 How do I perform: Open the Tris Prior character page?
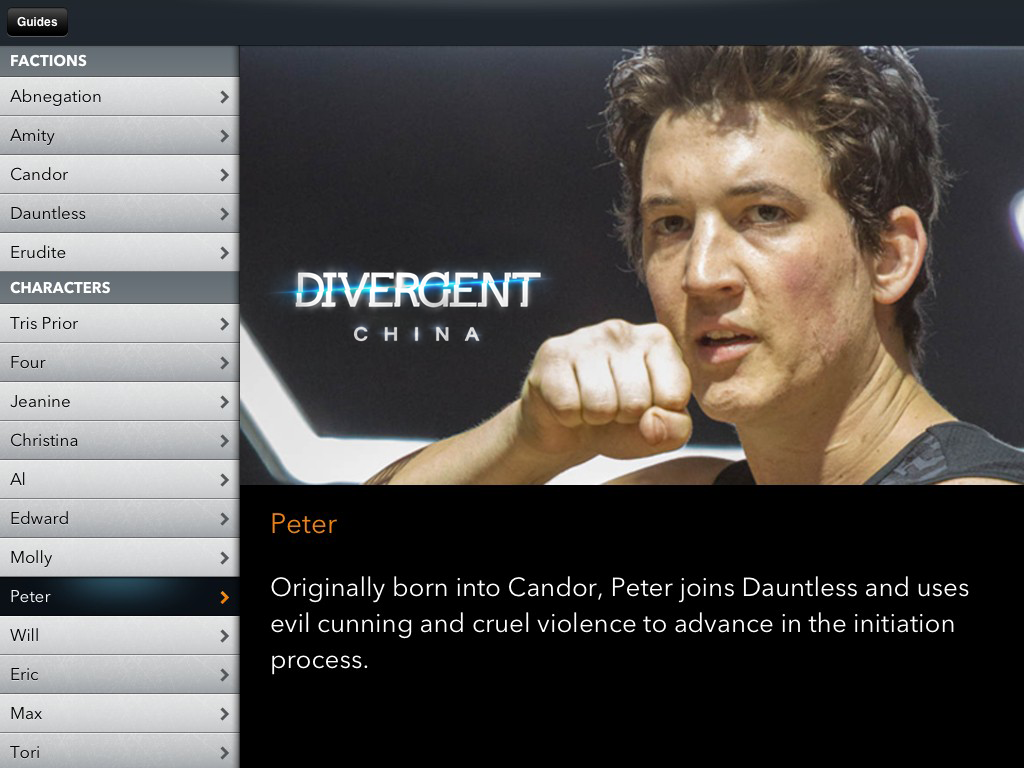tap(120, 323)
